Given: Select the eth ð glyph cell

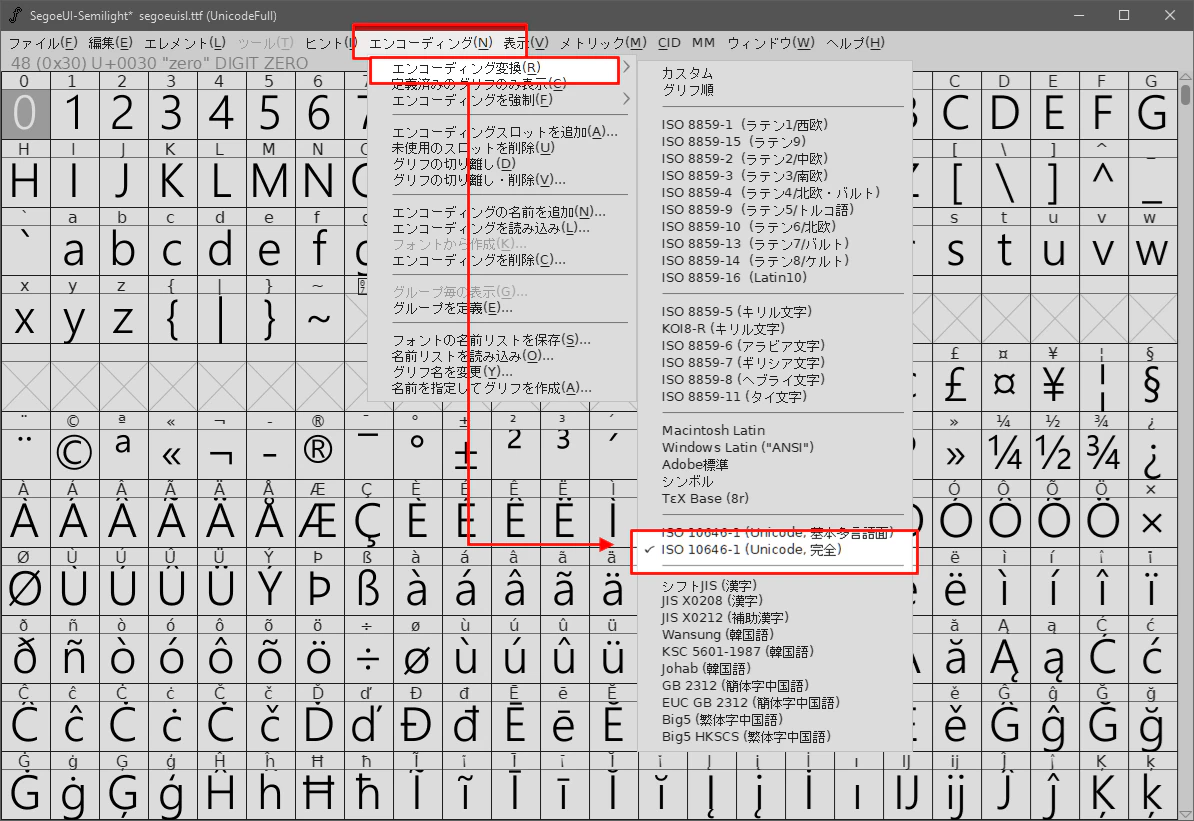Looking at the screenshot, I should point(25,658).
